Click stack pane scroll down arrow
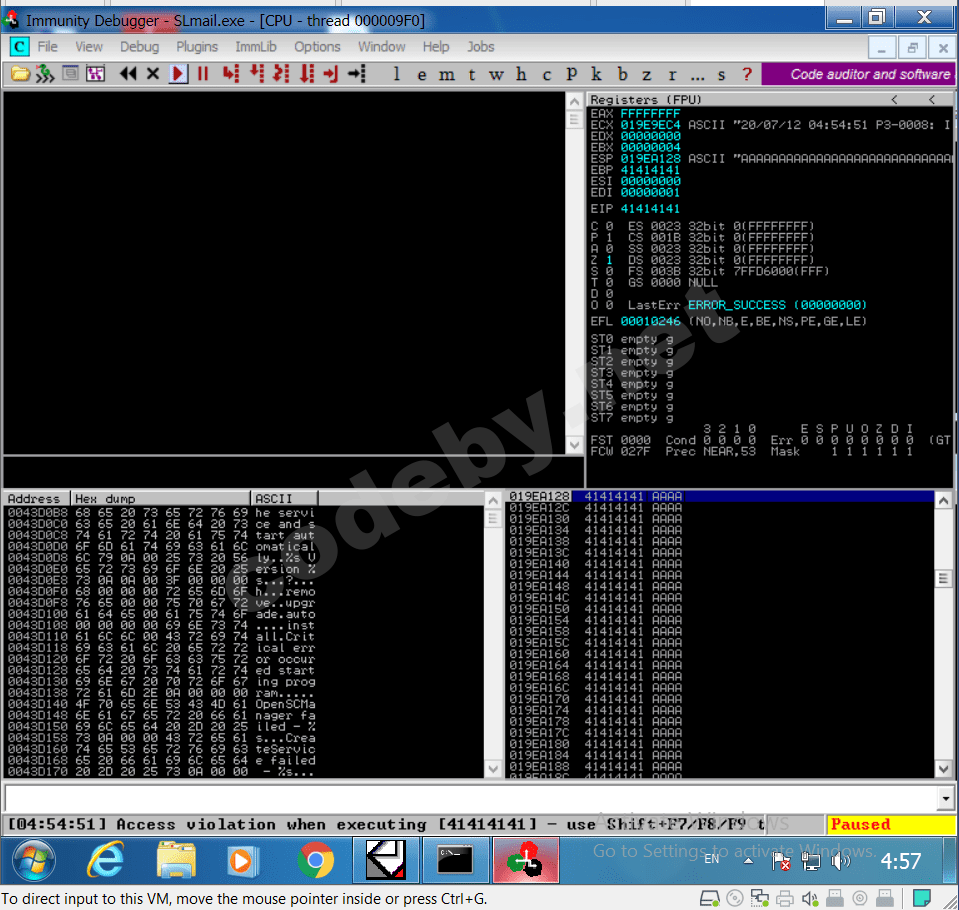Viewport: 959px width, 910px height. pos(943,768)
